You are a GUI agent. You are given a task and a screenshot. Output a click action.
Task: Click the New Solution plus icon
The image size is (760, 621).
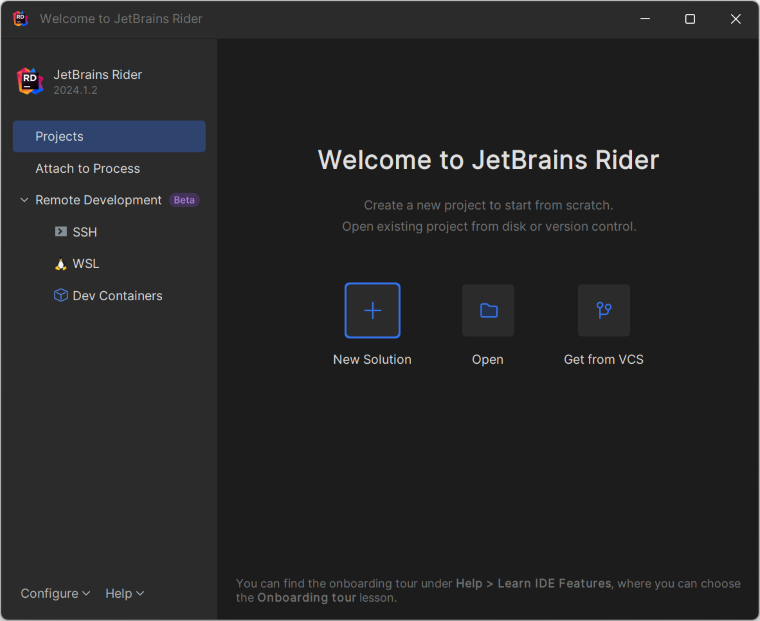[x=372, y=310]
